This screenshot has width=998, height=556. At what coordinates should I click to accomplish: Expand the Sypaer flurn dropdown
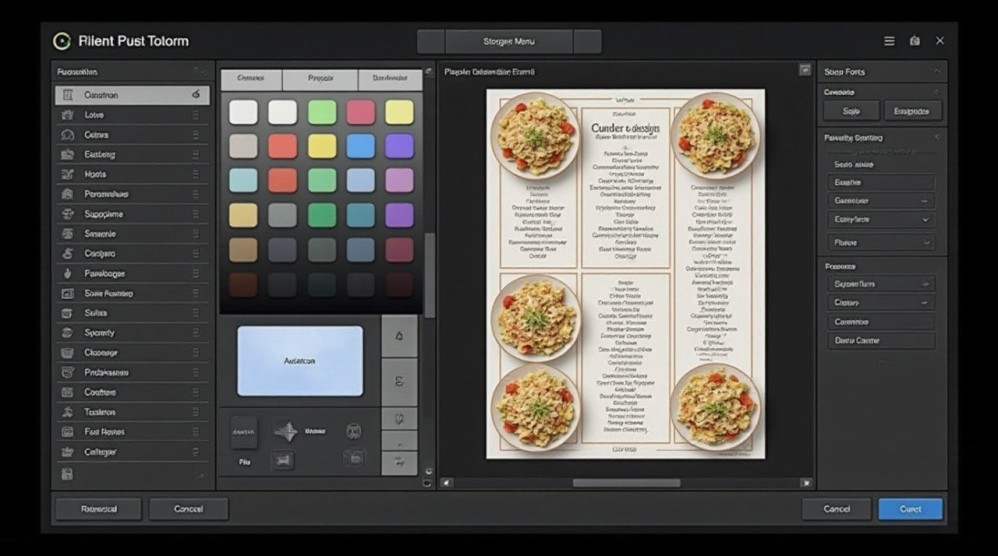point(881,284)
